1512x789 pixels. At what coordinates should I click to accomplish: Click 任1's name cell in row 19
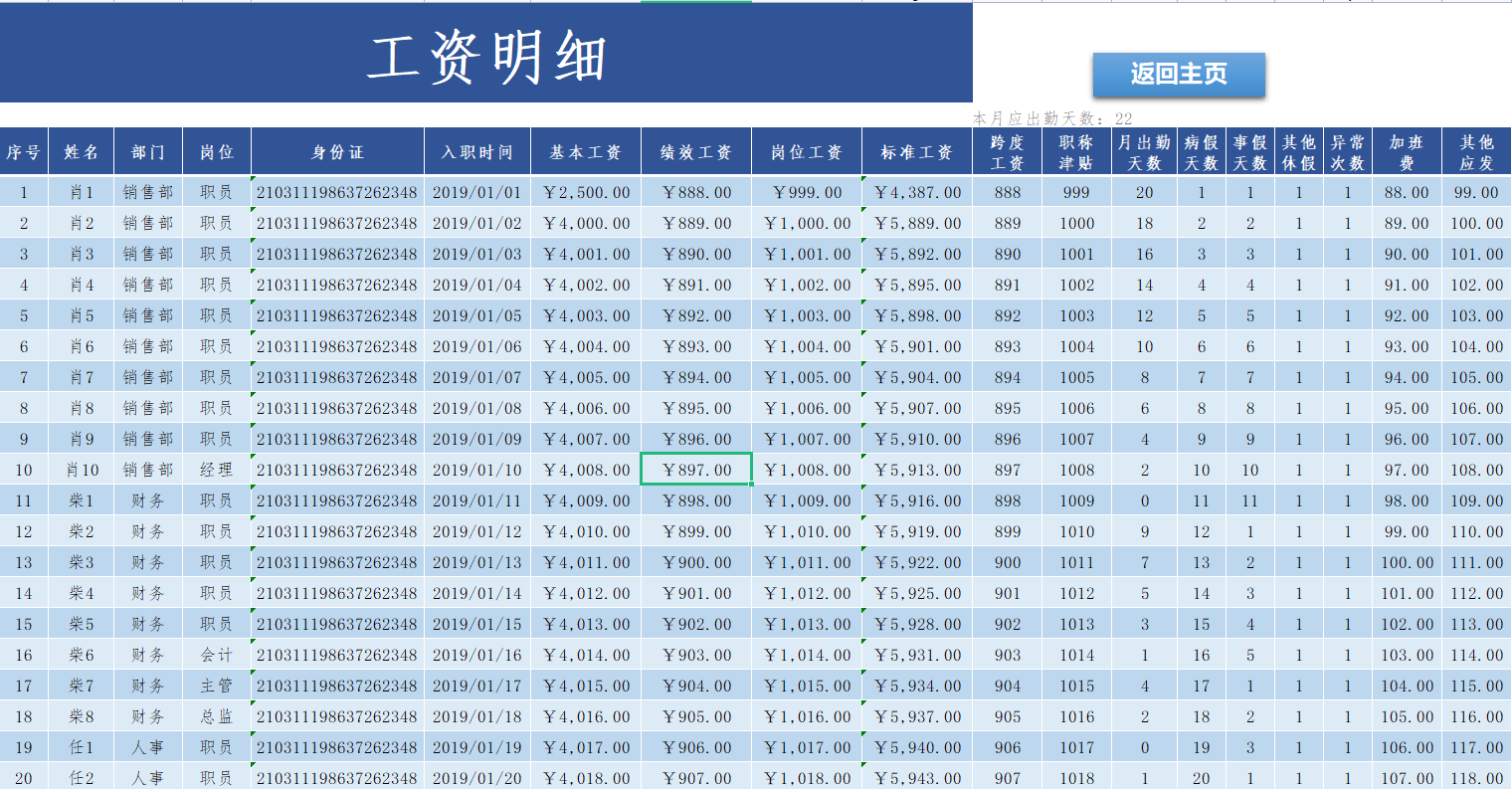click(x=82, y=746)
